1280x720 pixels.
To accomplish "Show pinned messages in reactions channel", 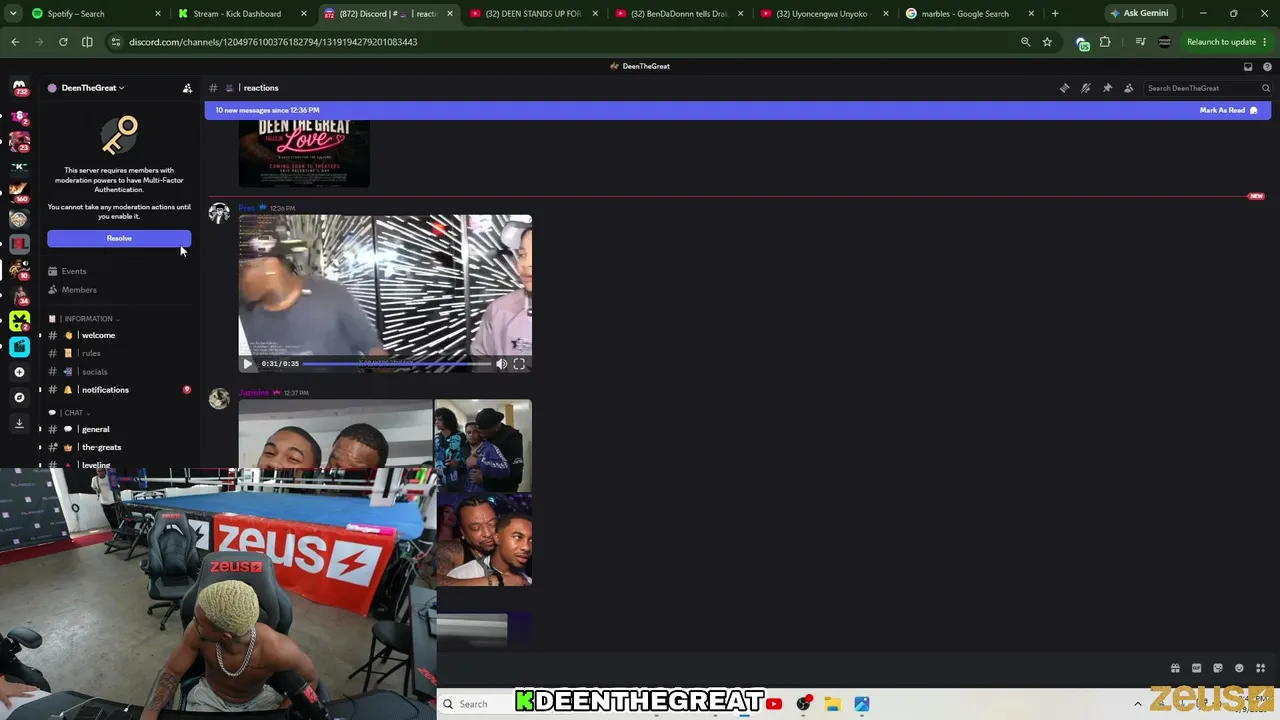I will tap(1107, 88).
